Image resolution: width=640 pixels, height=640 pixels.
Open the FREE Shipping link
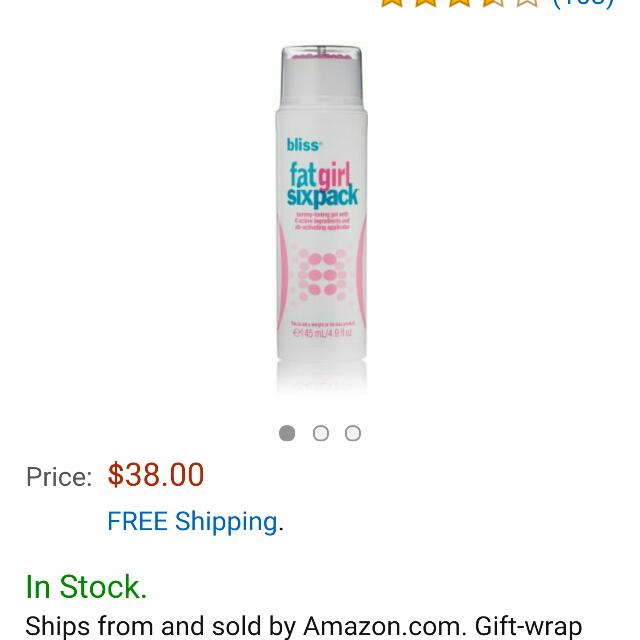point(193,522)
